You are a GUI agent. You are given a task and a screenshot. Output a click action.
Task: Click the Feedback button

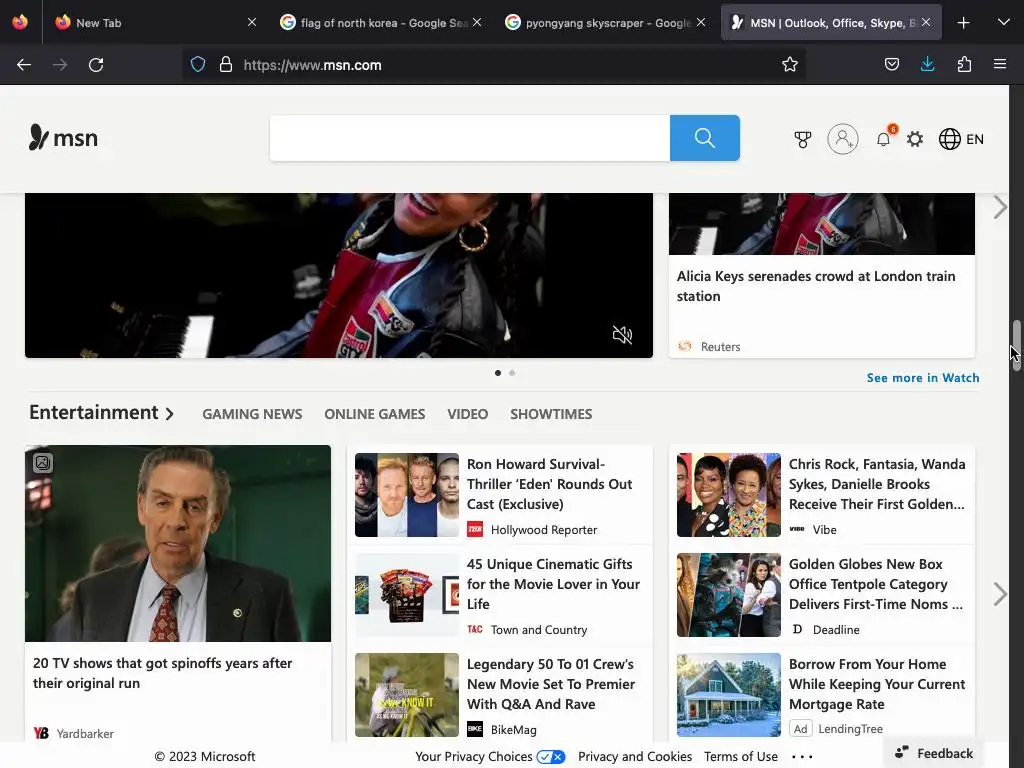(x=933, y=753)
